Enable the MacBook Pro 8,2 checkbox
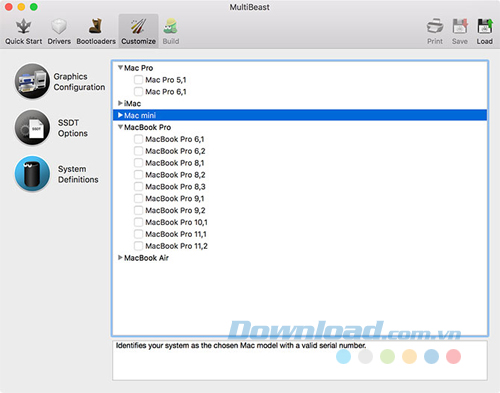500x393 pixels. click(138, 175)
